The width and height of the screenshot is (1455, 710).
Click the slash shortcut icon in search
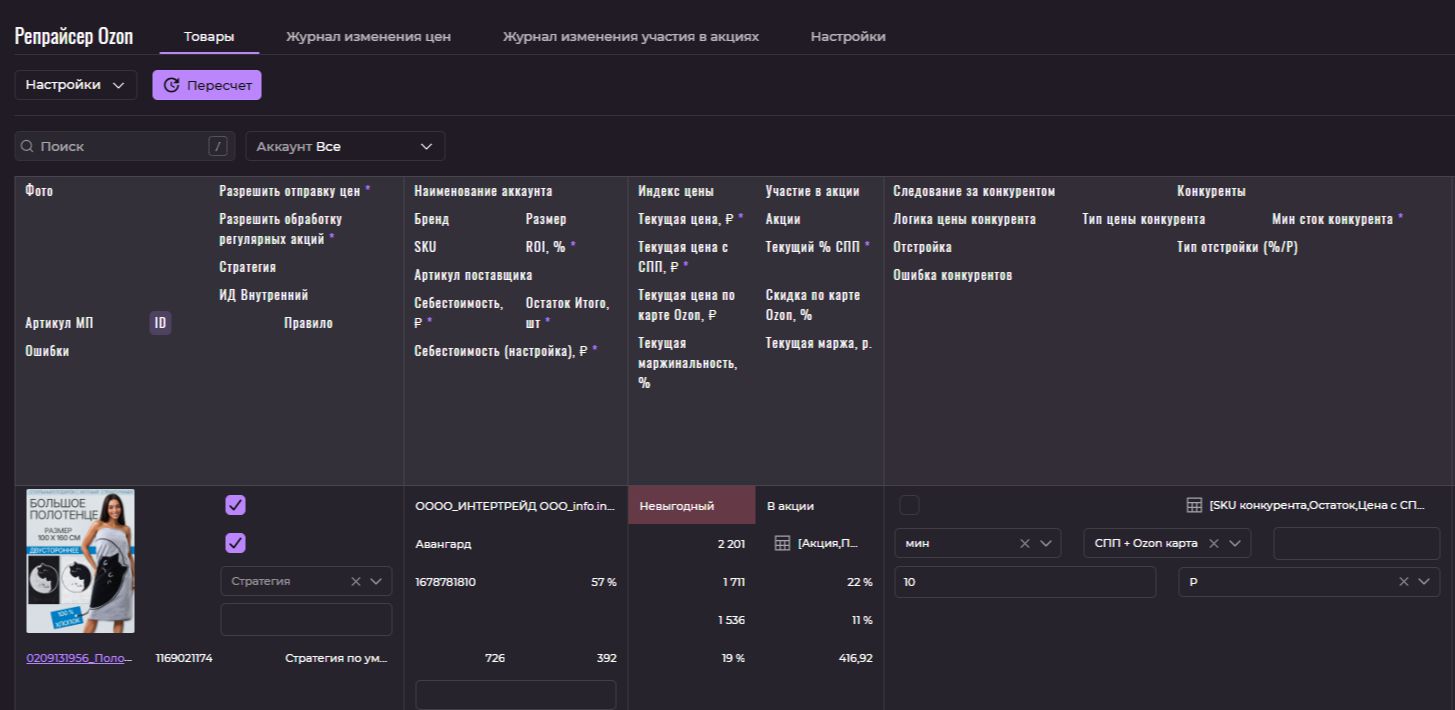217,146
